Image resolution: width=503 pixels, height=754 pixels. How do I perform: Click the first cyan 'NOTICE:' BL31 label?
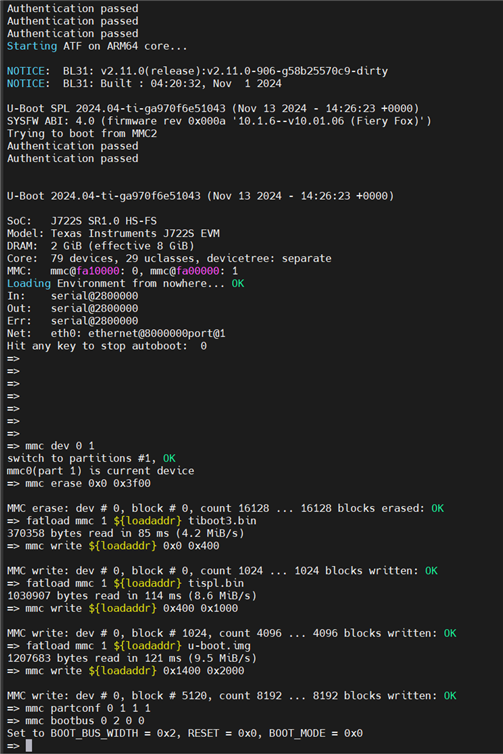pos(28,71)
